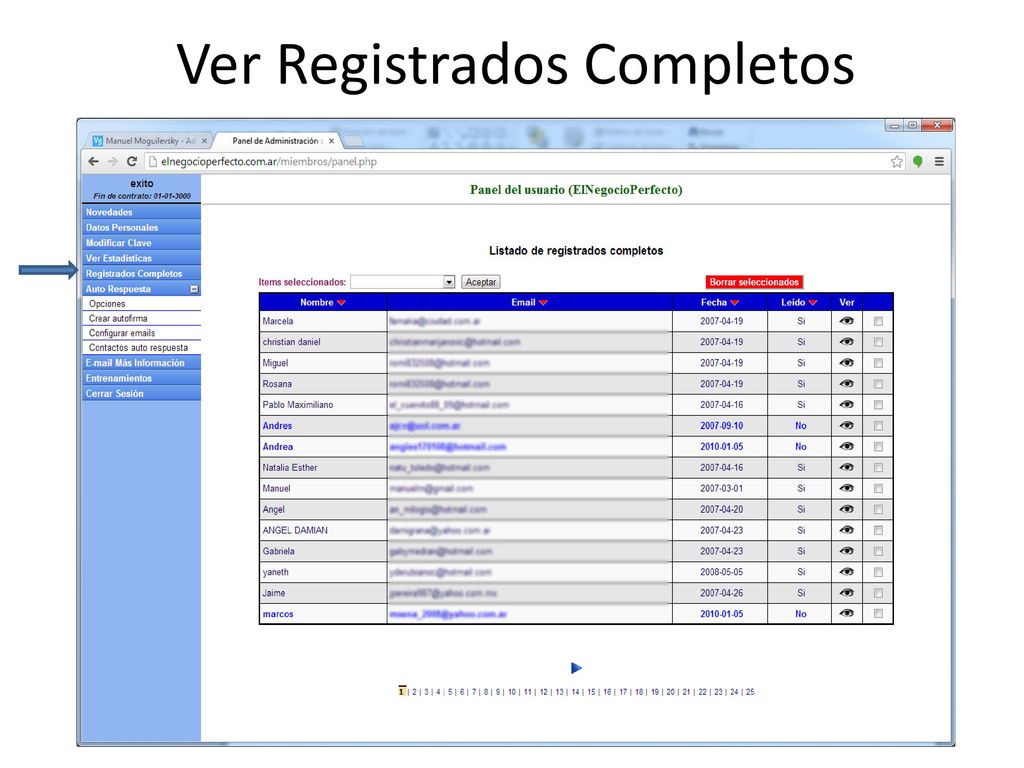Select Modificar Clave menu item
The image size is (1024, 768).
[141, 243]
